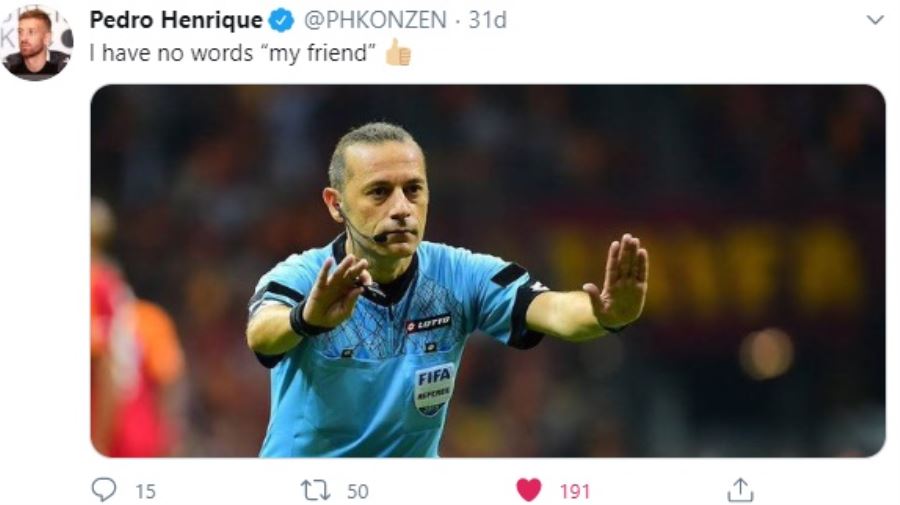The height and width of the screenshot is (505, 900).
Task: Click the reply count 15
Action: click(146, 491)
